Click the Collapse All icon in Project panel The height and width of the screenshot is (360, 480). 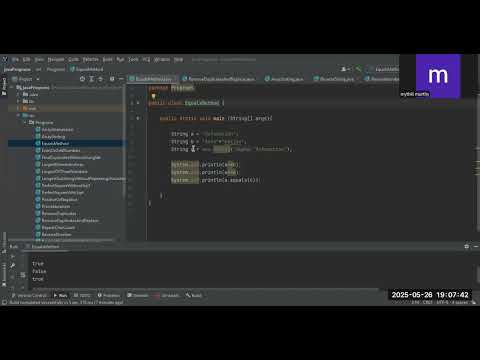coord(100,79)
